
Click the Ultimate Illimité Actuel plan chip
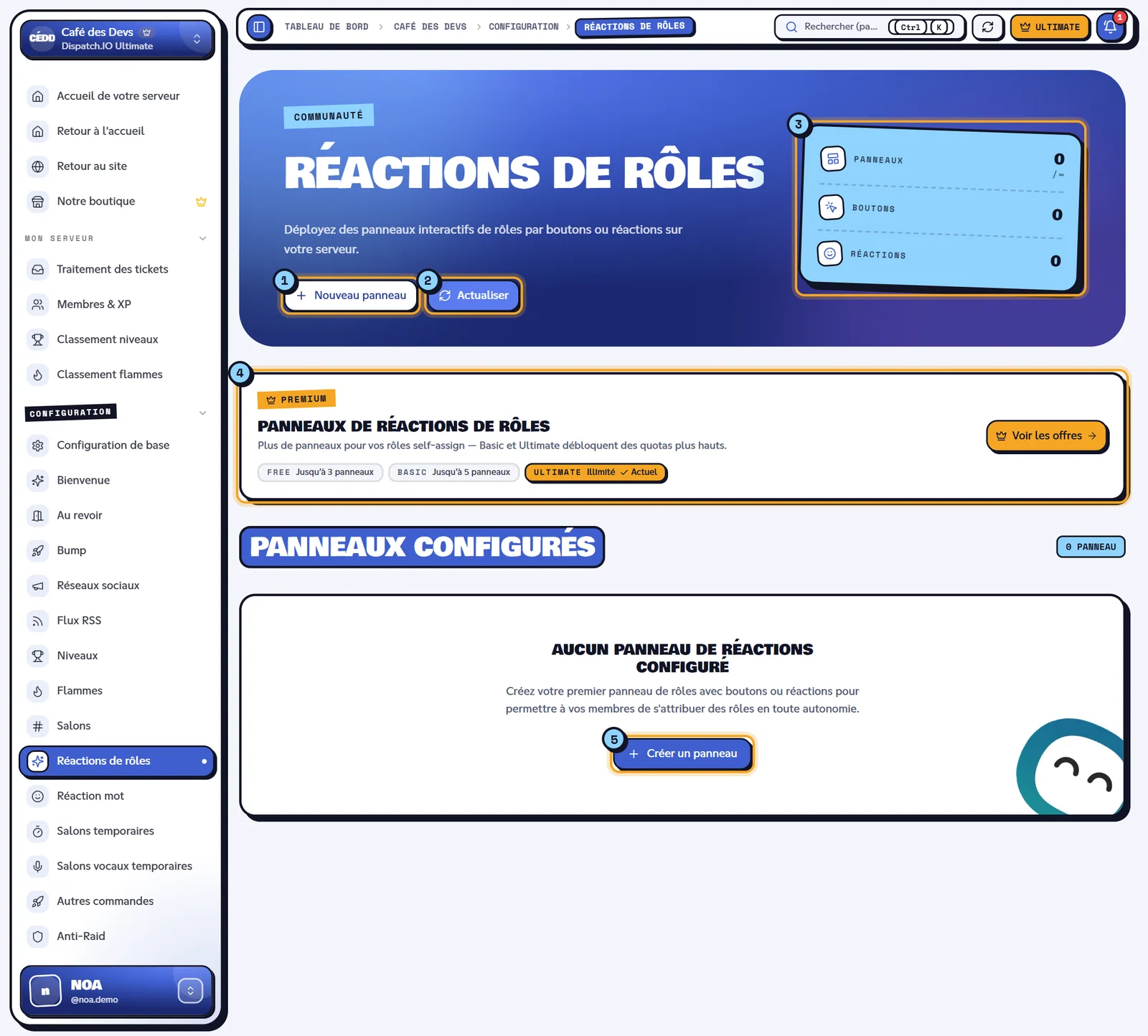point(596,473)
